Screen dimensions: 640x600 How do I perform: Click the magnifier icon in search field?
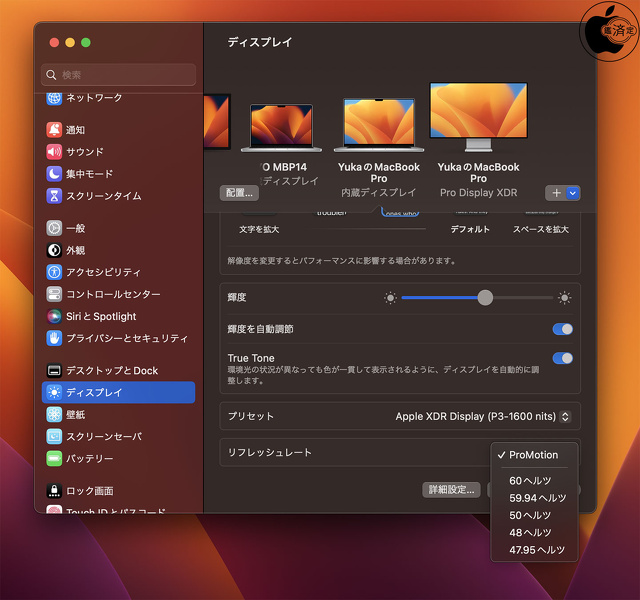(51, 75)
